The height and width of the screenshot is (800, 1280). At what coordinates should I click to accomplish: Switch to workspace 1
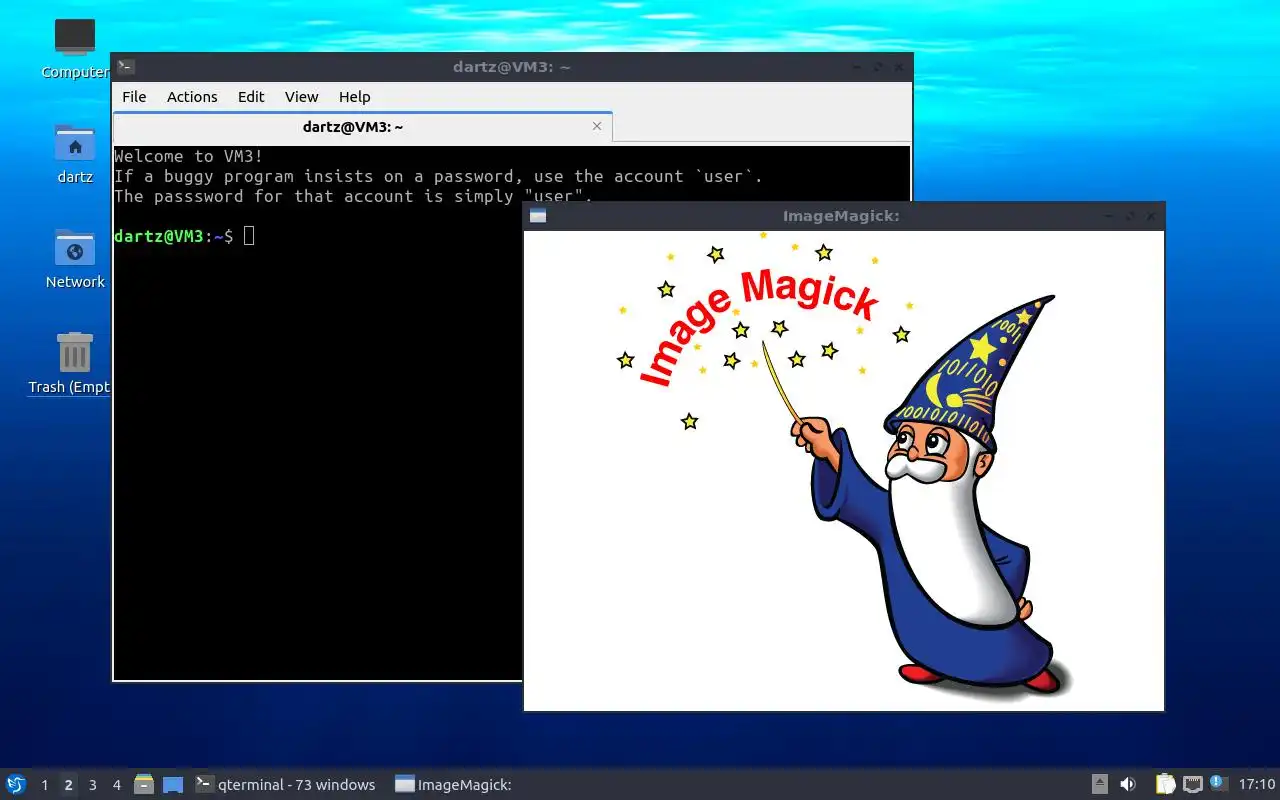coord(44,785)
